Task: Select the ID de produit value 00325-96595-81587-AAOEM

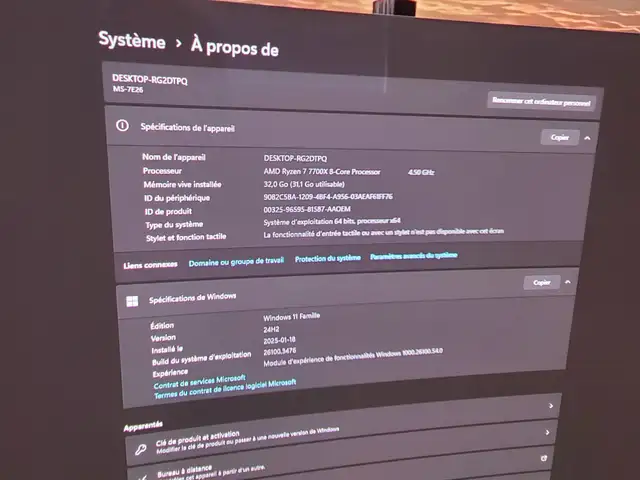Action: pos(307,209)
